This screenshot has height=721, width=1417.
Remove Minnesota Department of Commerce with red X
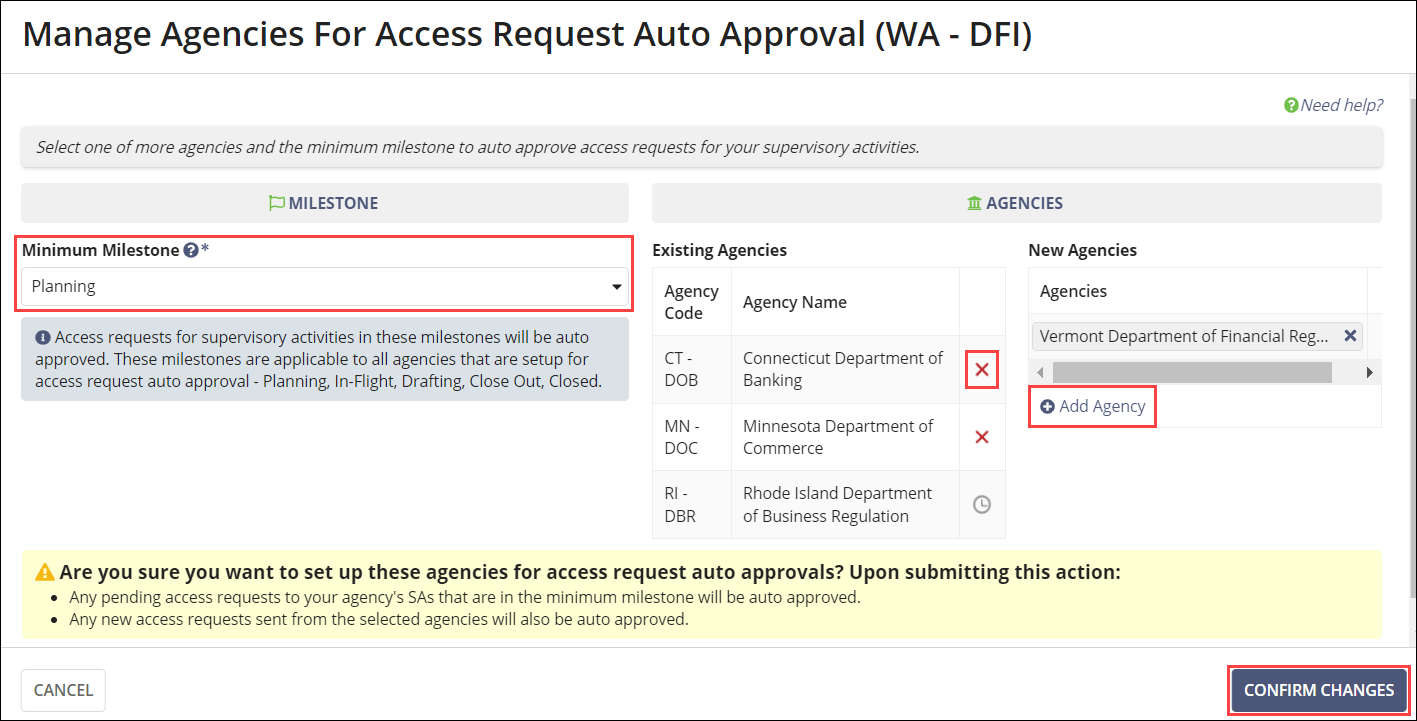pos(981,436)
